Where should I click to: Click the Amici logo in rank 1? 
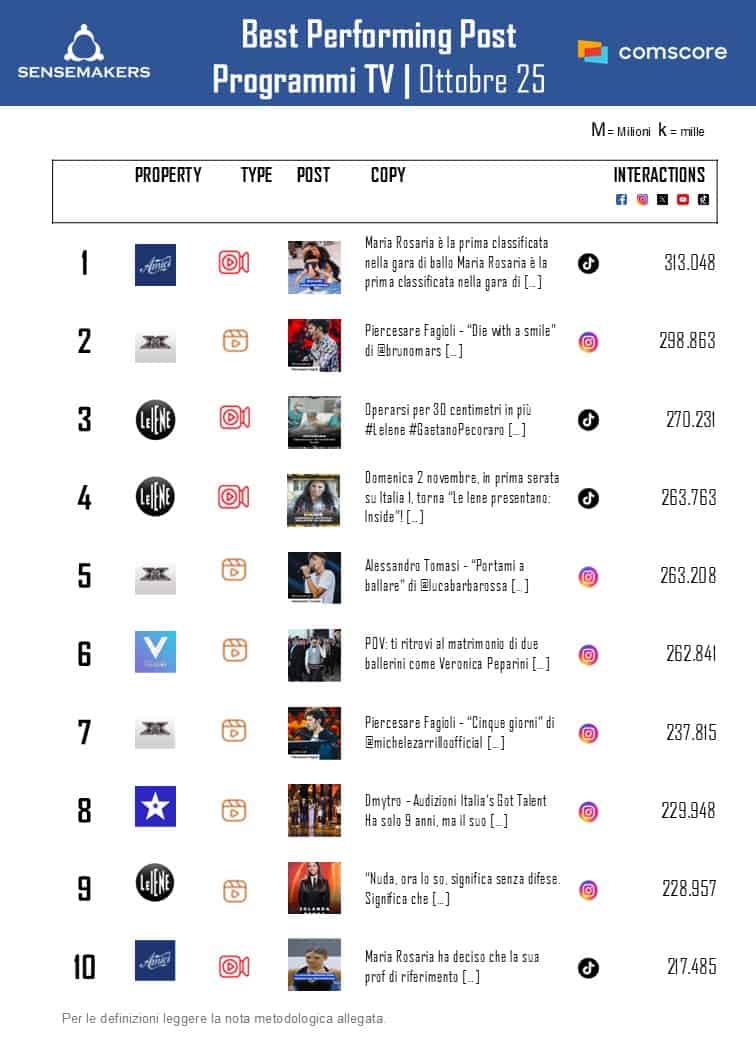[155, 265]
